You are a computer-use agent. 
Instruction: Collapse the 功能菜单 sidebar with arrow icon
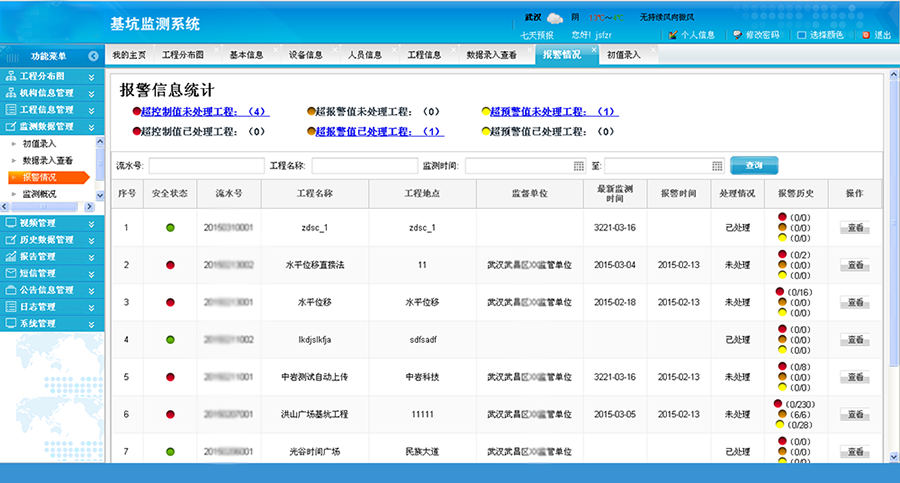(93, 56)
